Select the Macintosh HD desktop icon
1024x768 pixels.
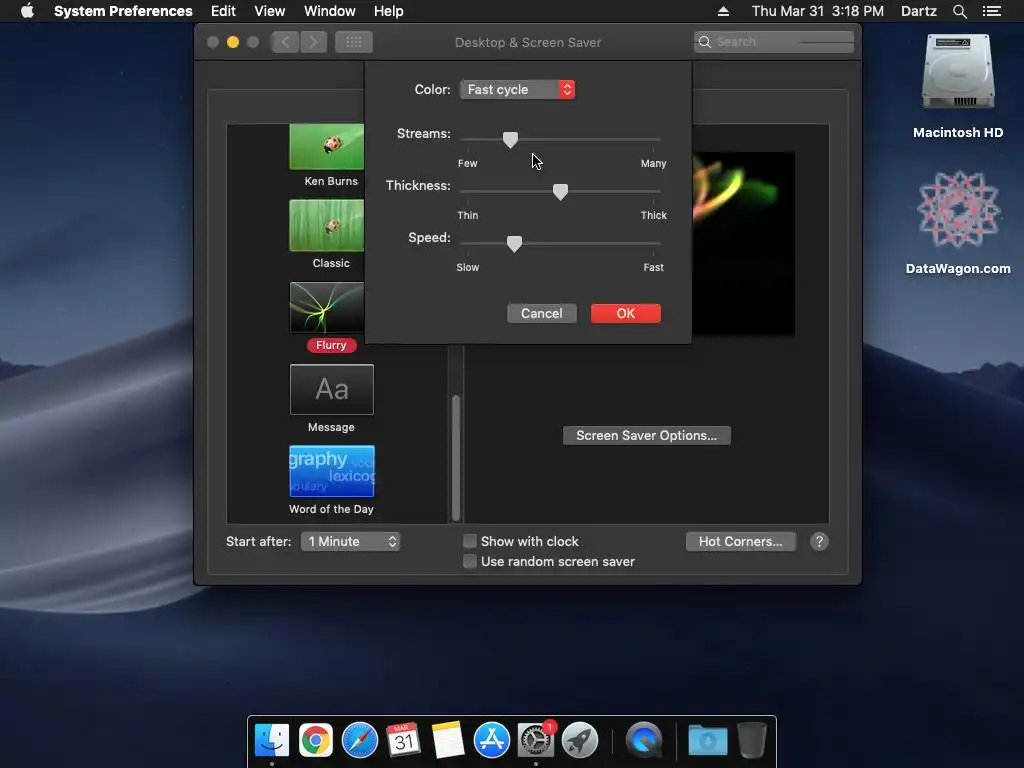(x=957, y=86)
